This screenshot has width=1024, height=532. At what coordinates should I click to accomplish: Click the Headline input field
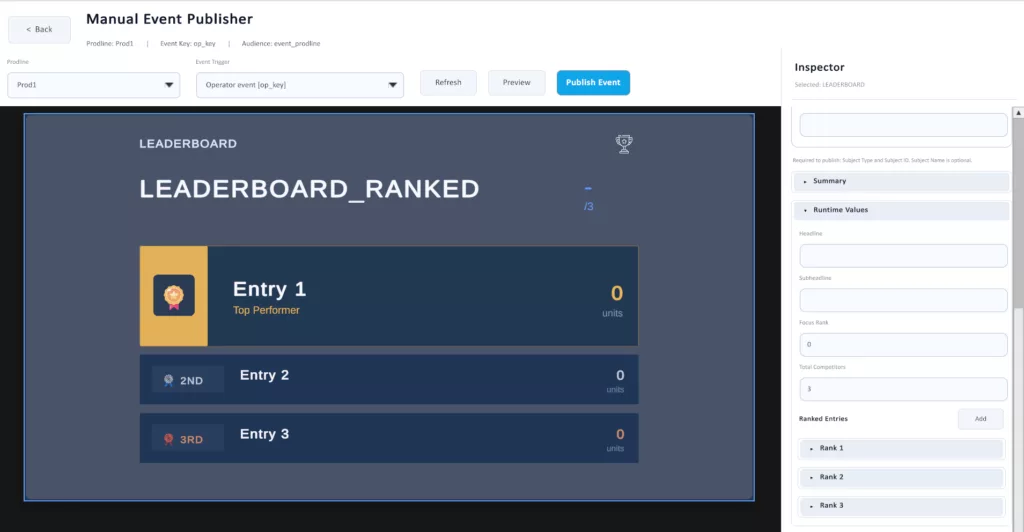903,256
